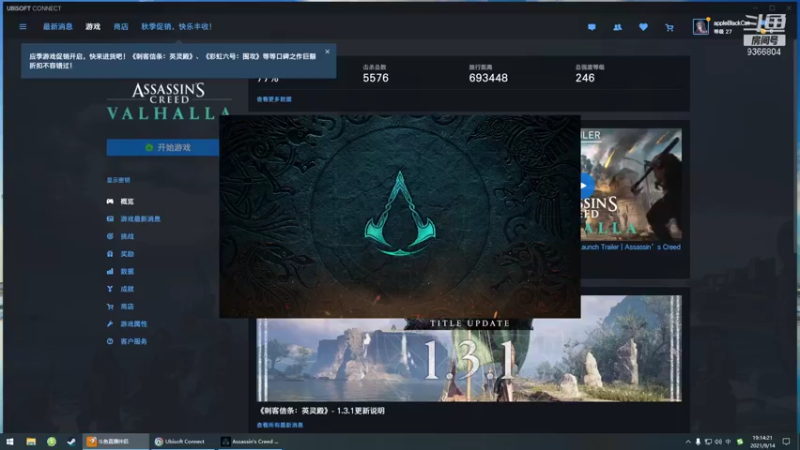Image resolution: width=800 pixels, height=450 pixels.
Task: Open File Explorer from the taskbar
Action: tap(31, 441)
